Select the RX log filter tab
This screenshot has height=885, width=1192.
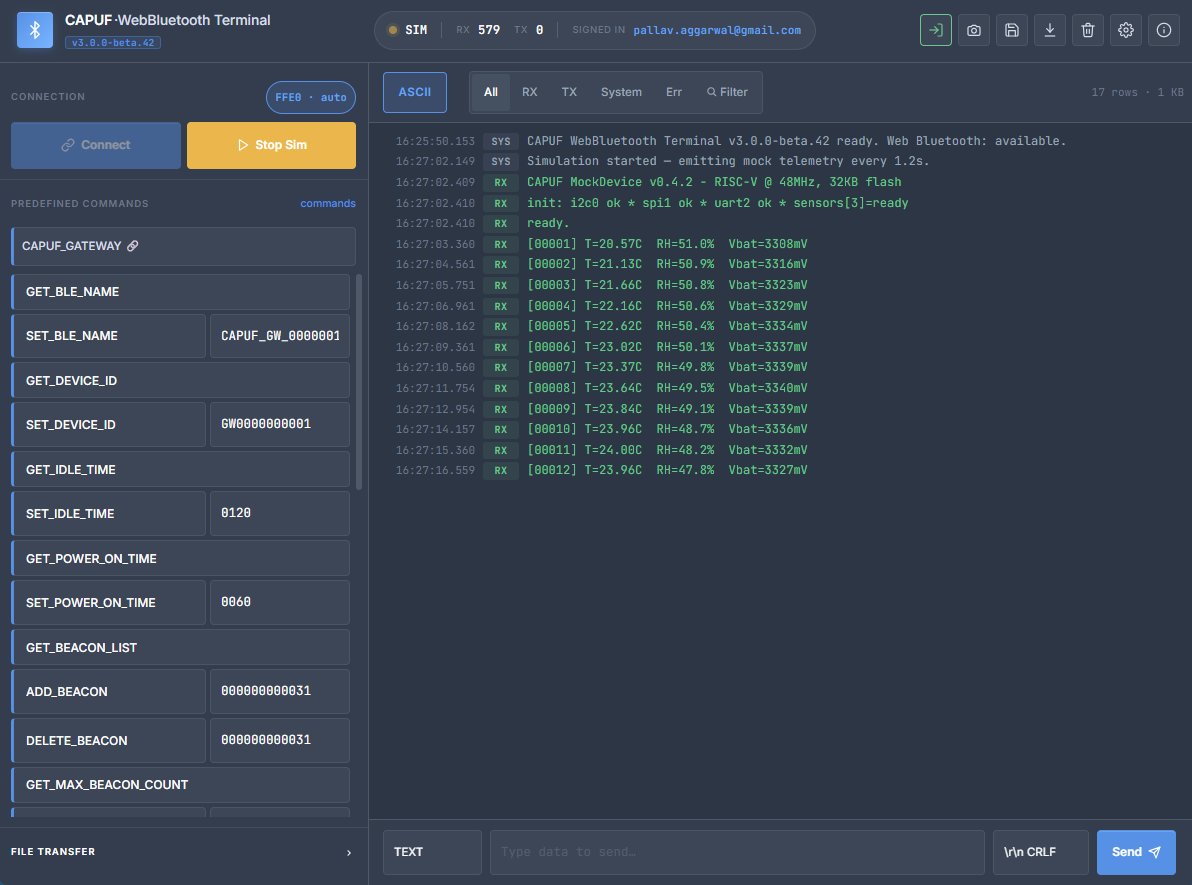tap(529, 92)
